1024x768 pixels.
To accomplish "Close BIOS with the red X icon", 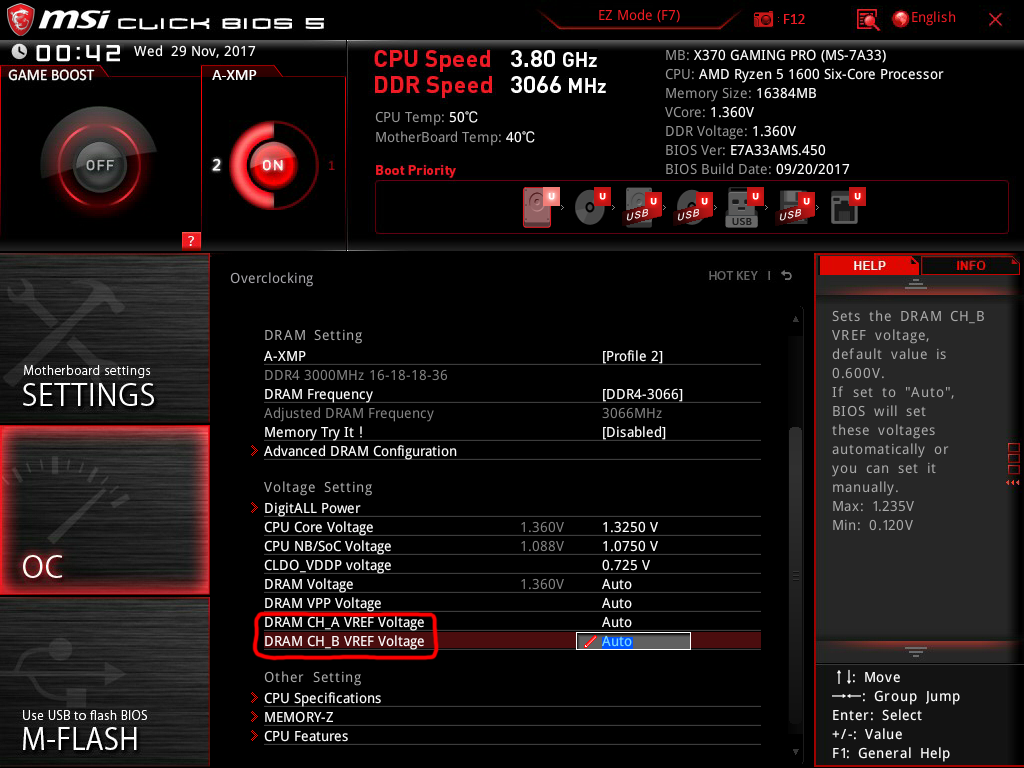I will tap(995, 20).
